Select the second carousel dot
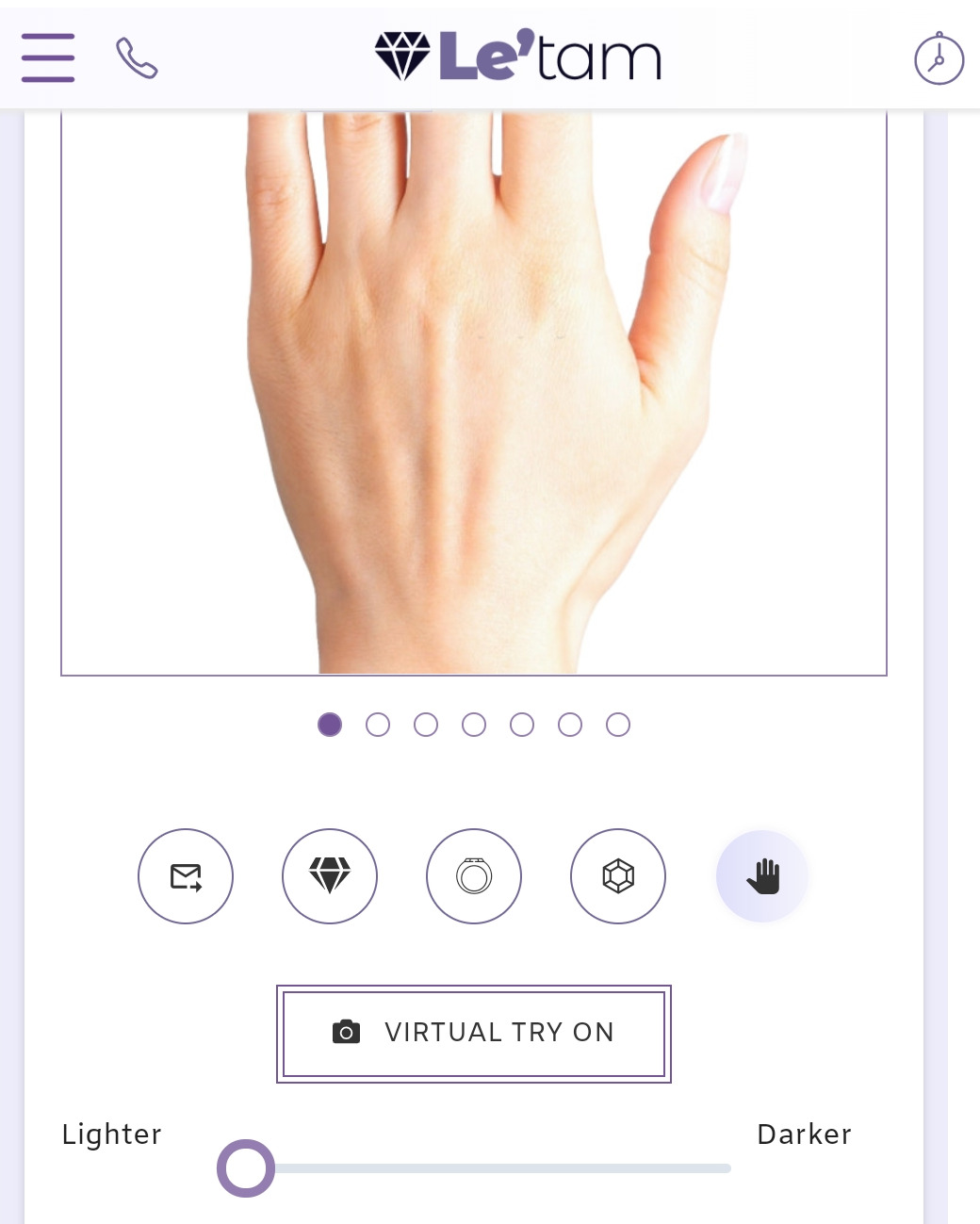 (378, 725)
